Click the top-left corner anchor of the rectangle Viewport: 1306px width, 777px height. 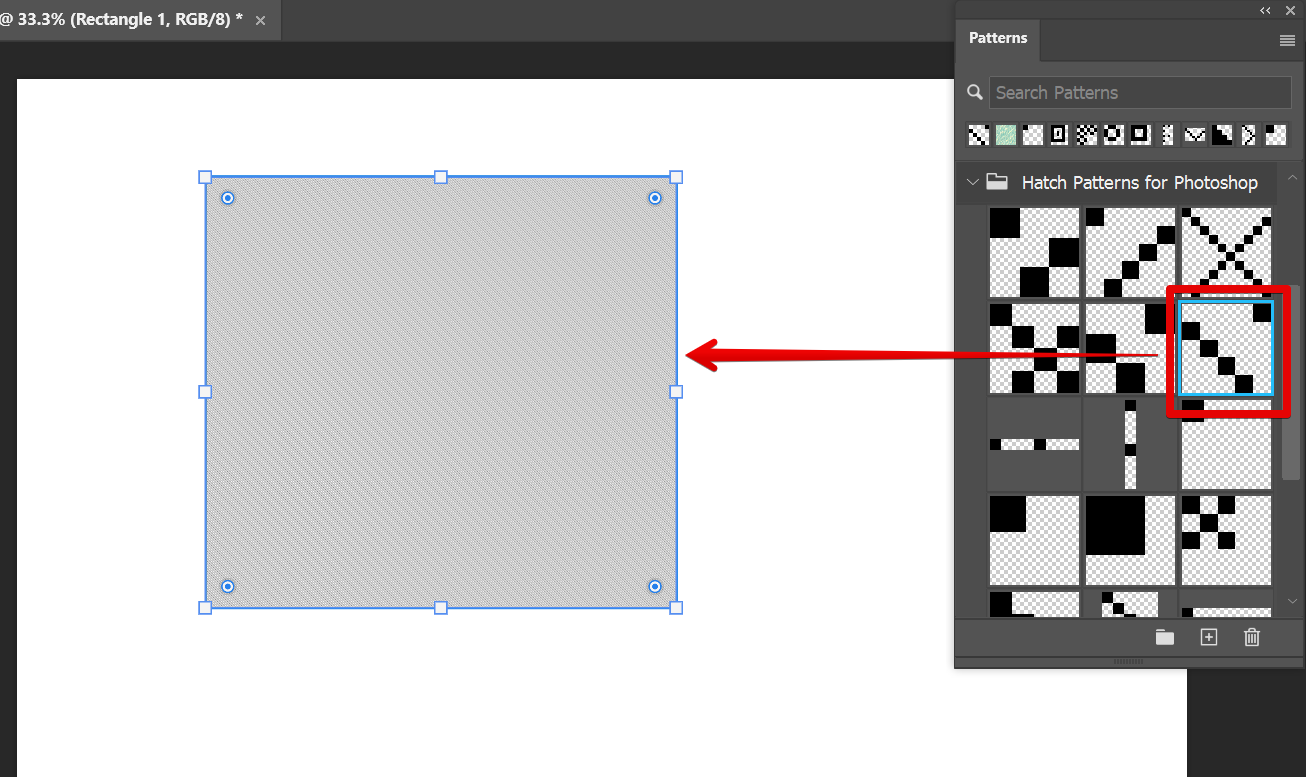205,177
